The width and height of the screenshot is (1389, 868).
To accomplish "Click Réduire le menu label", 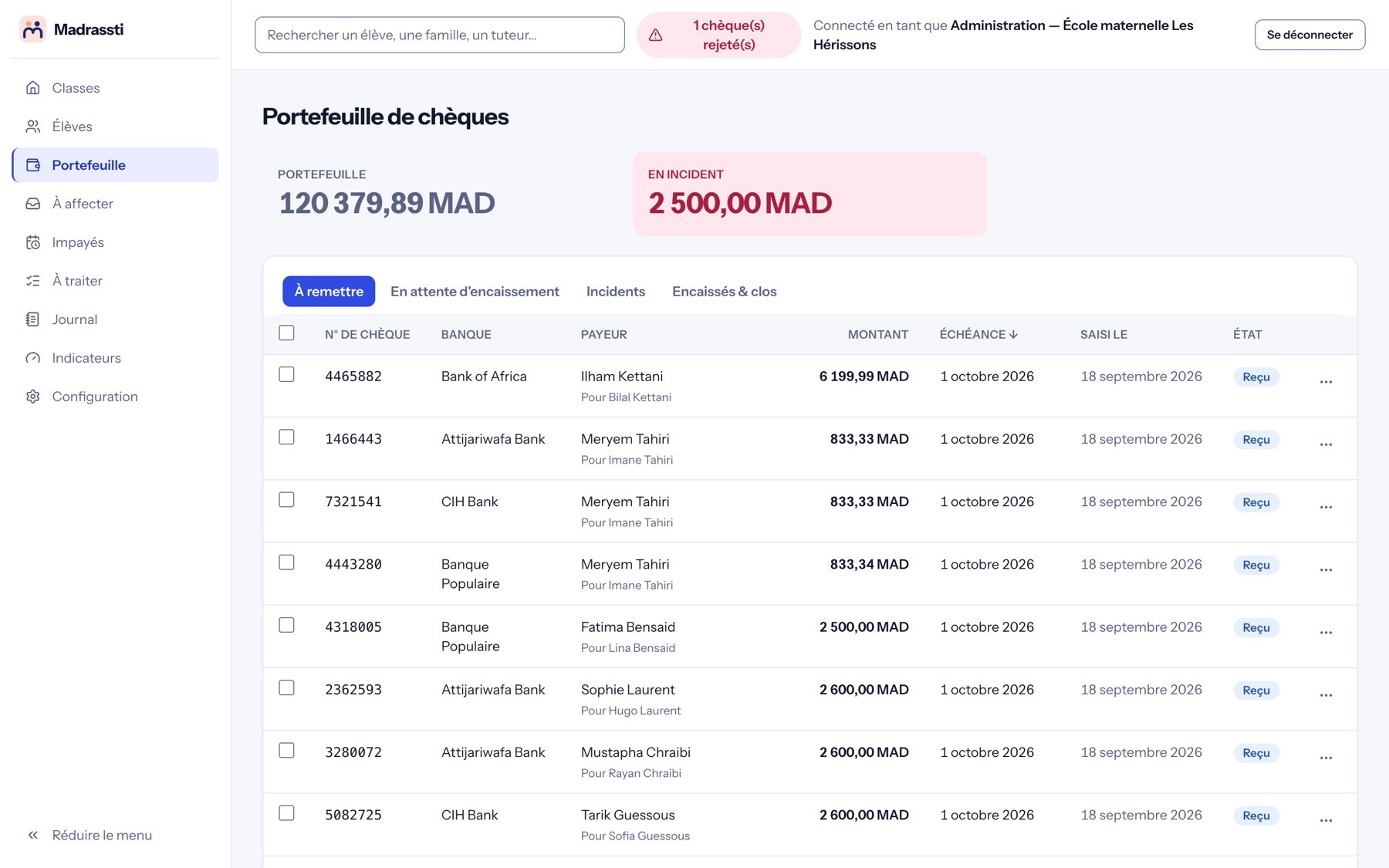I will pos(102,835).
